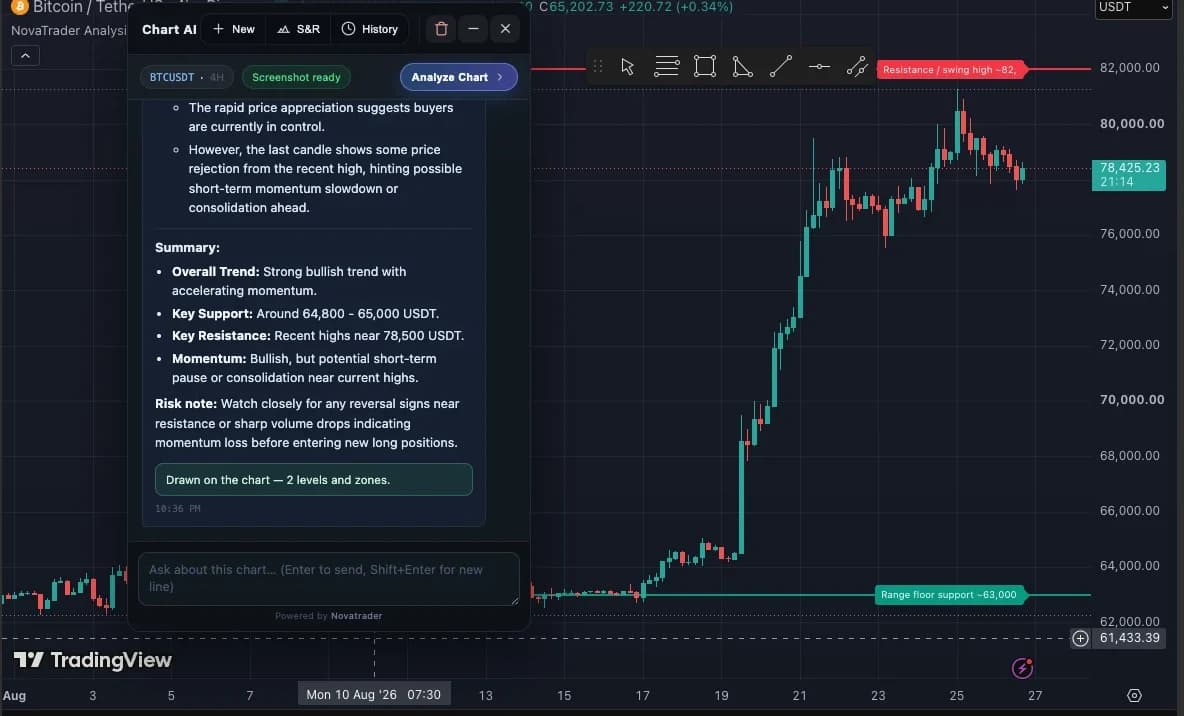Select the horizontal lines drawing tool
This screenshot has height=716, width=1184.
(666, 66)
